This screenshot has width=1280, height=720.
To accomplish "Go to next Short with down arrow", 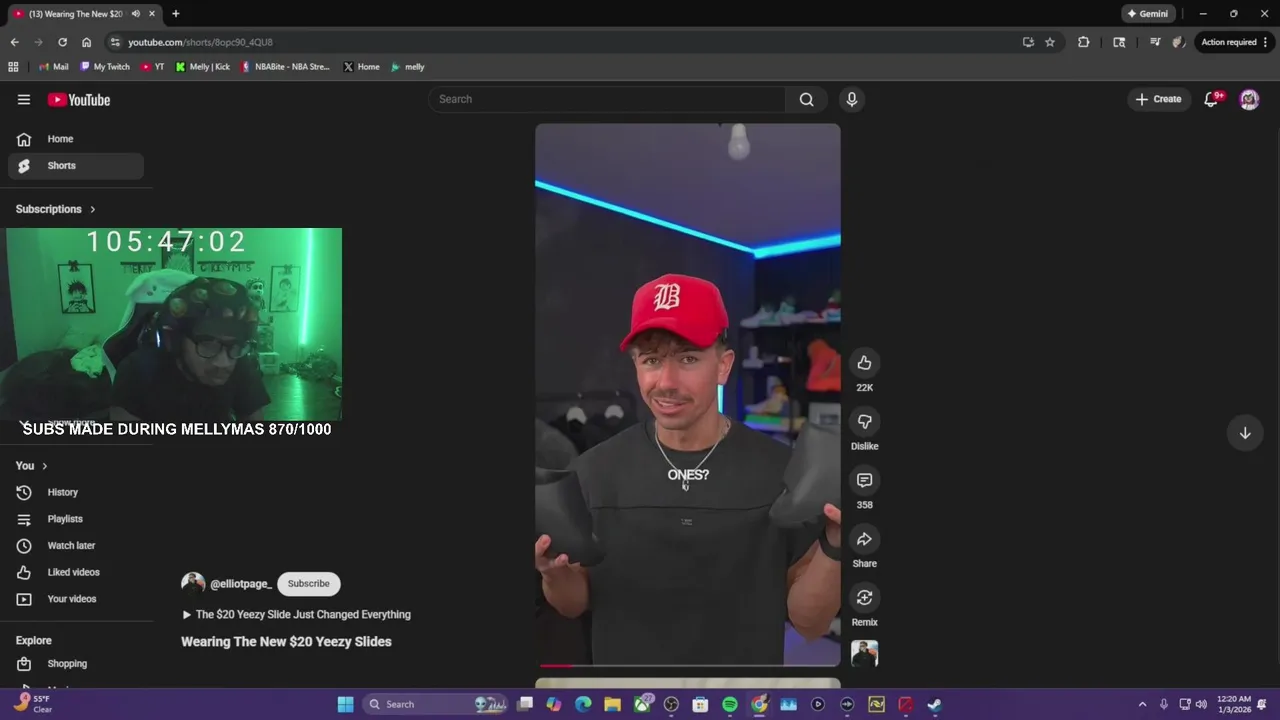I will 1245,433.
